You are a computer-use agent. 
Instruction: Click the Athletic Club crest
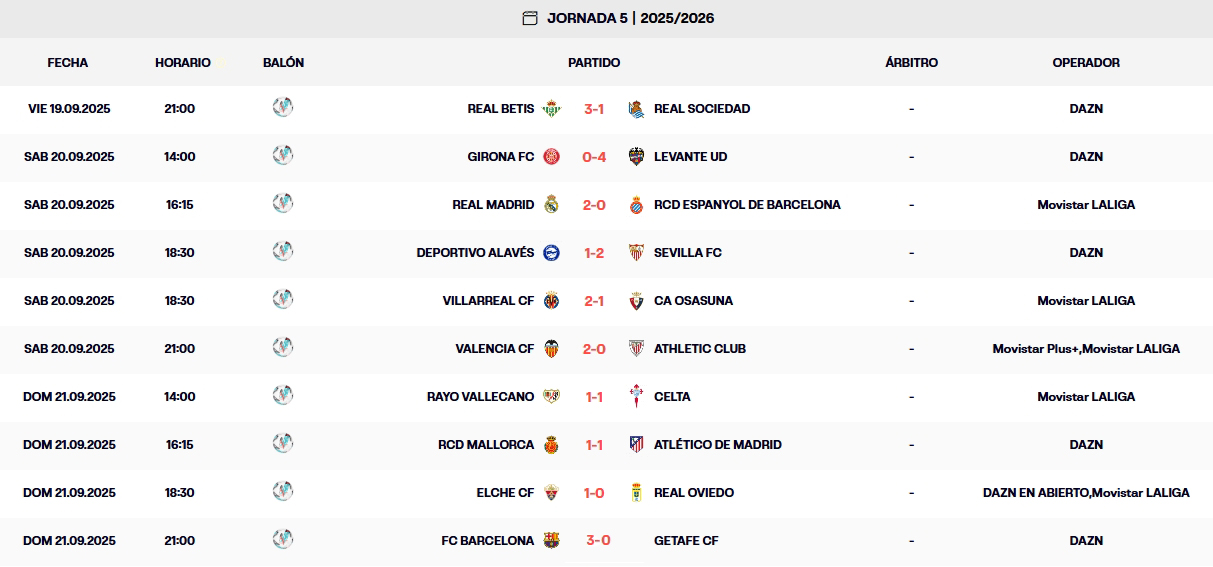(636, 349)
